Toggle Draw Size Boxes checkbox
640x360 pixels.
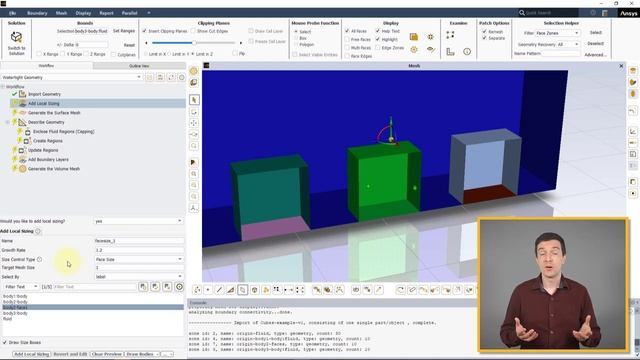click(x=4, y=342)
